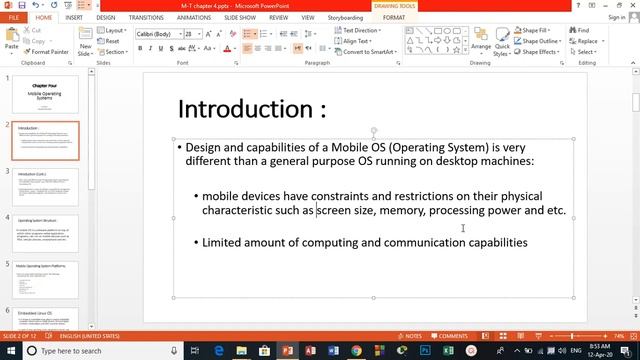Open the Shape Effects dropdown

(x=537, y=52)
